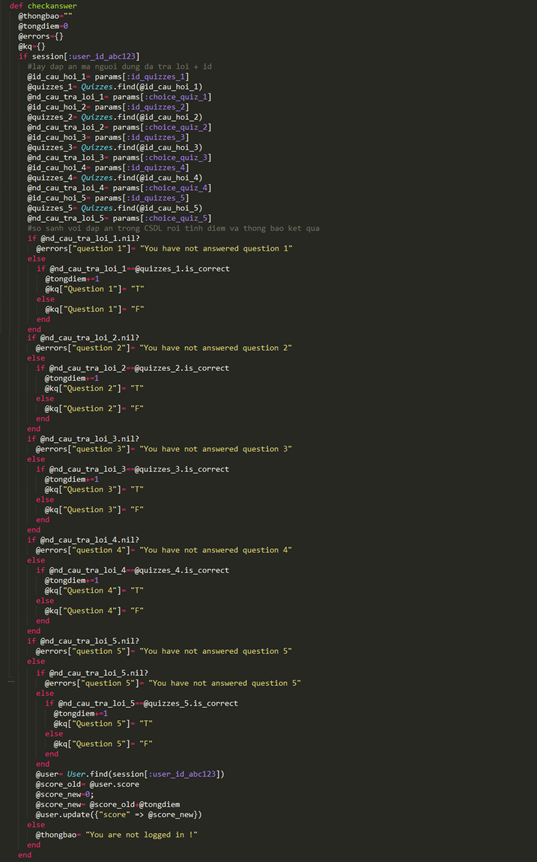The height and width of the screenshot is (862, 537).
Task: Click "Quizzes.find(@id_cau_hoi_2)" call
Action: click(142, 117)
